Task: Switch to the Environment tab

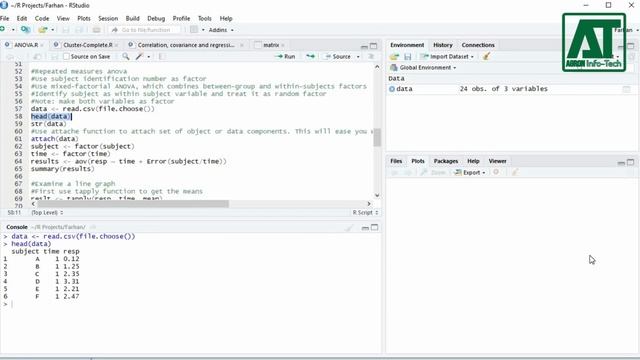Action: click(407, 45)
